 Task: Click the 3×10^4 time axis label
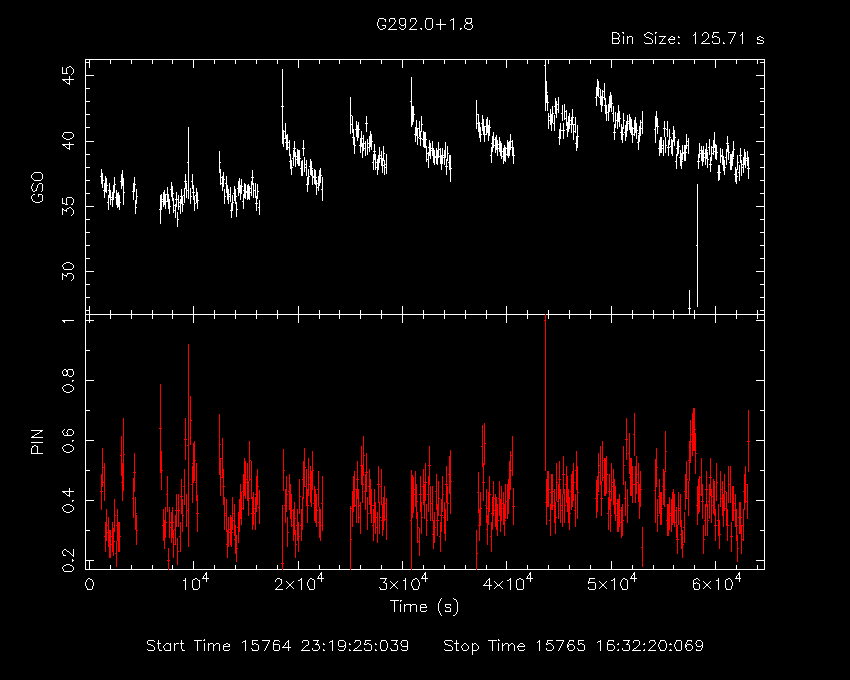point(403,582)
